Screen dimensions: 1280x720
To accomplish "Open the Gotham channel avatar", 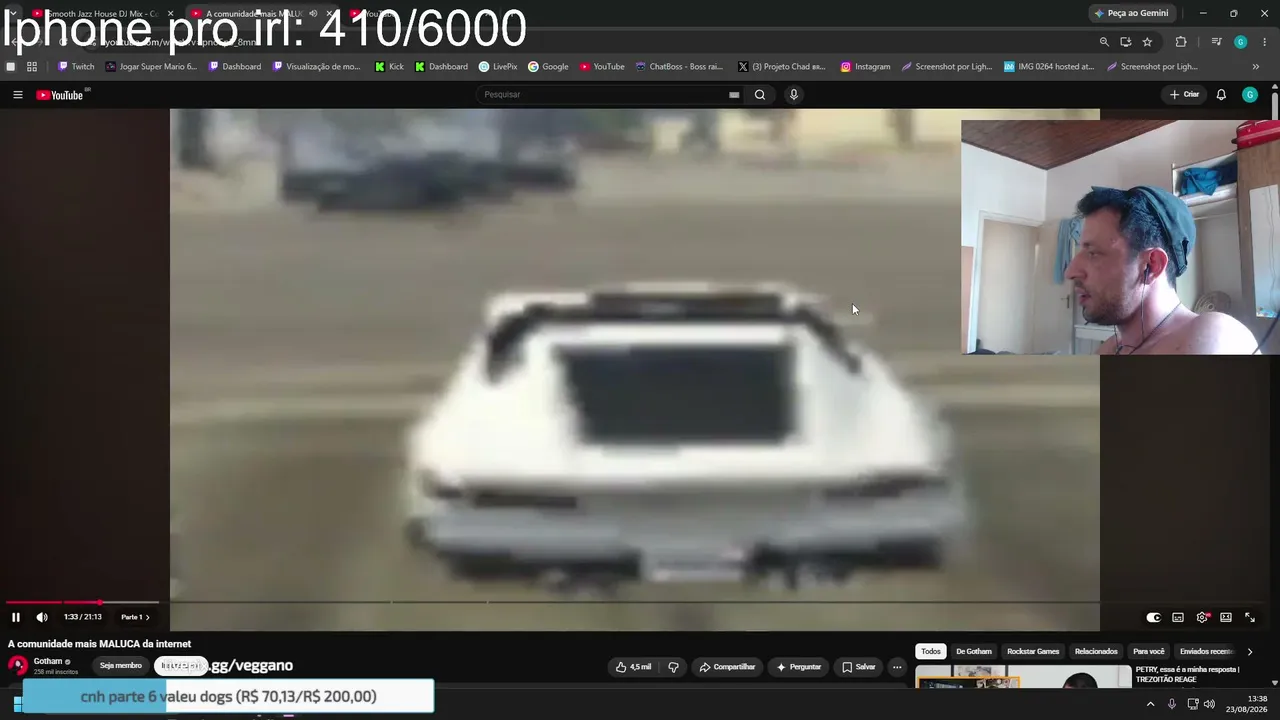I will point(18,666).
